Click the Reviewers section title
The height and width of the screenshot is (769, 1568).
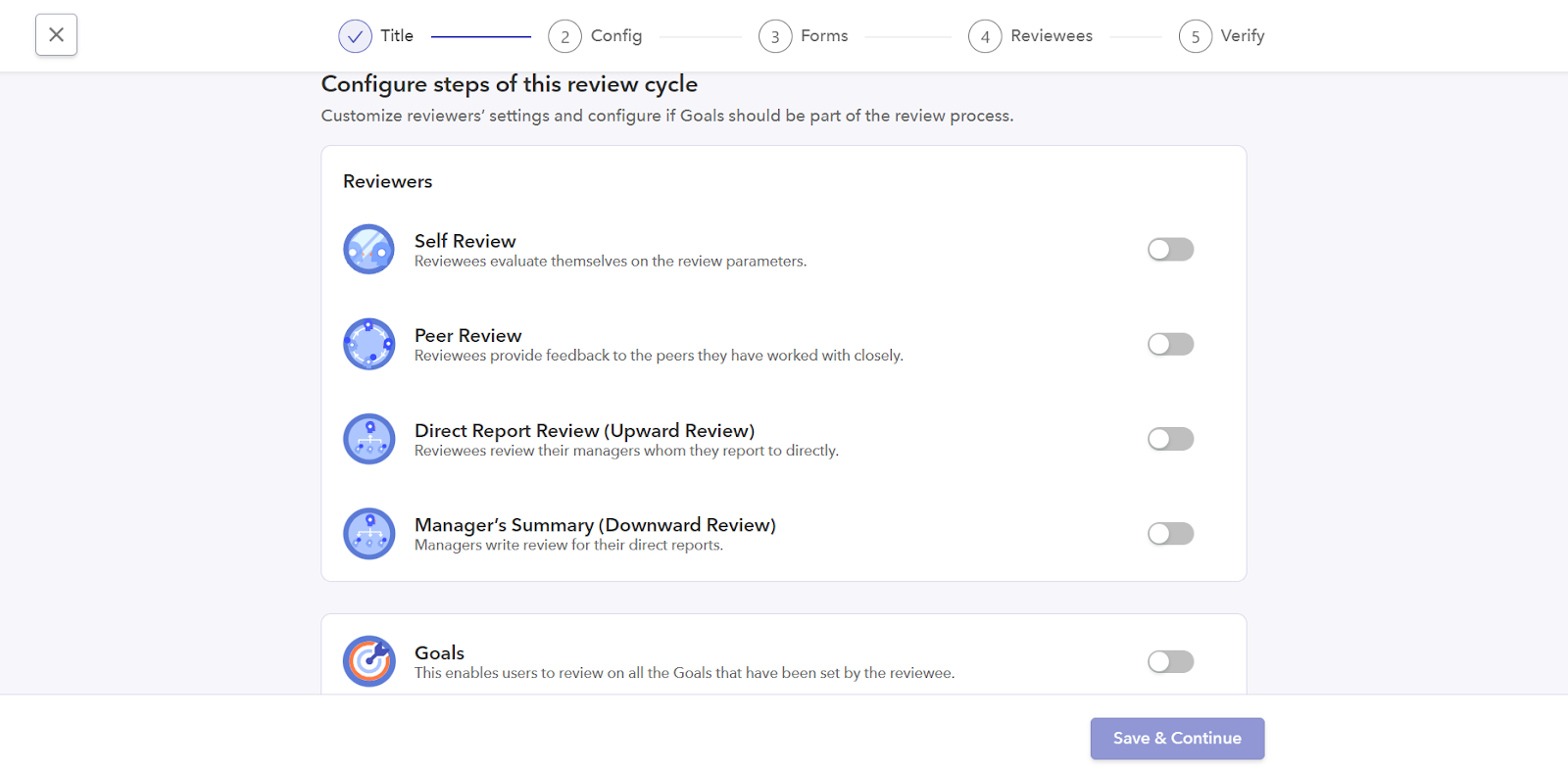387,181
